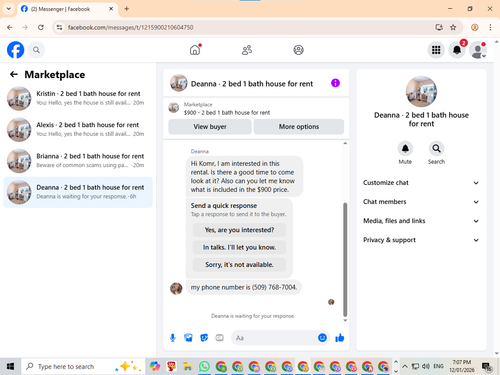
Task: Click Deanna's avatar next to the phone message
Action: pyautogui.click(x=176, y=288)
